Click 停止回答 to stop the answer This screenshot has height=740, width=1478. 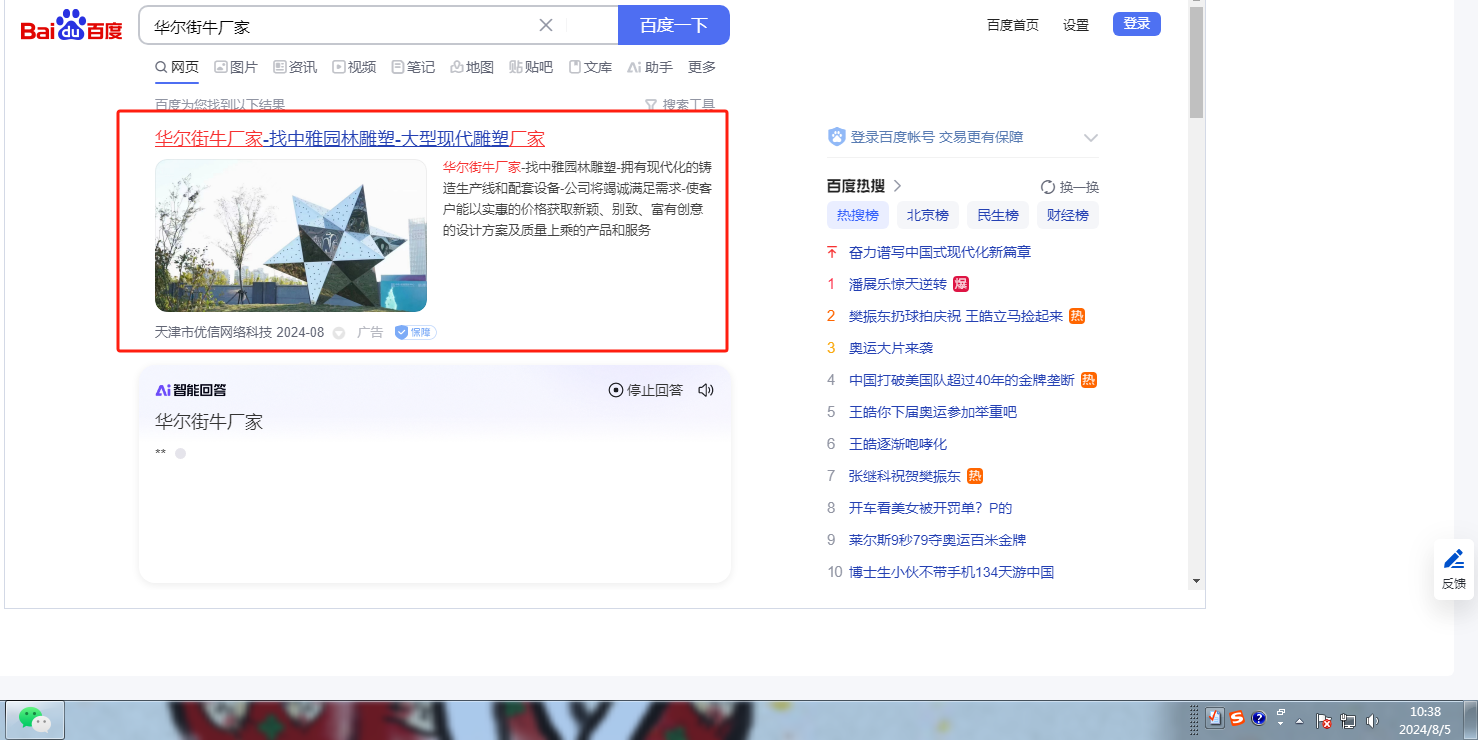(x=646, y=390)
